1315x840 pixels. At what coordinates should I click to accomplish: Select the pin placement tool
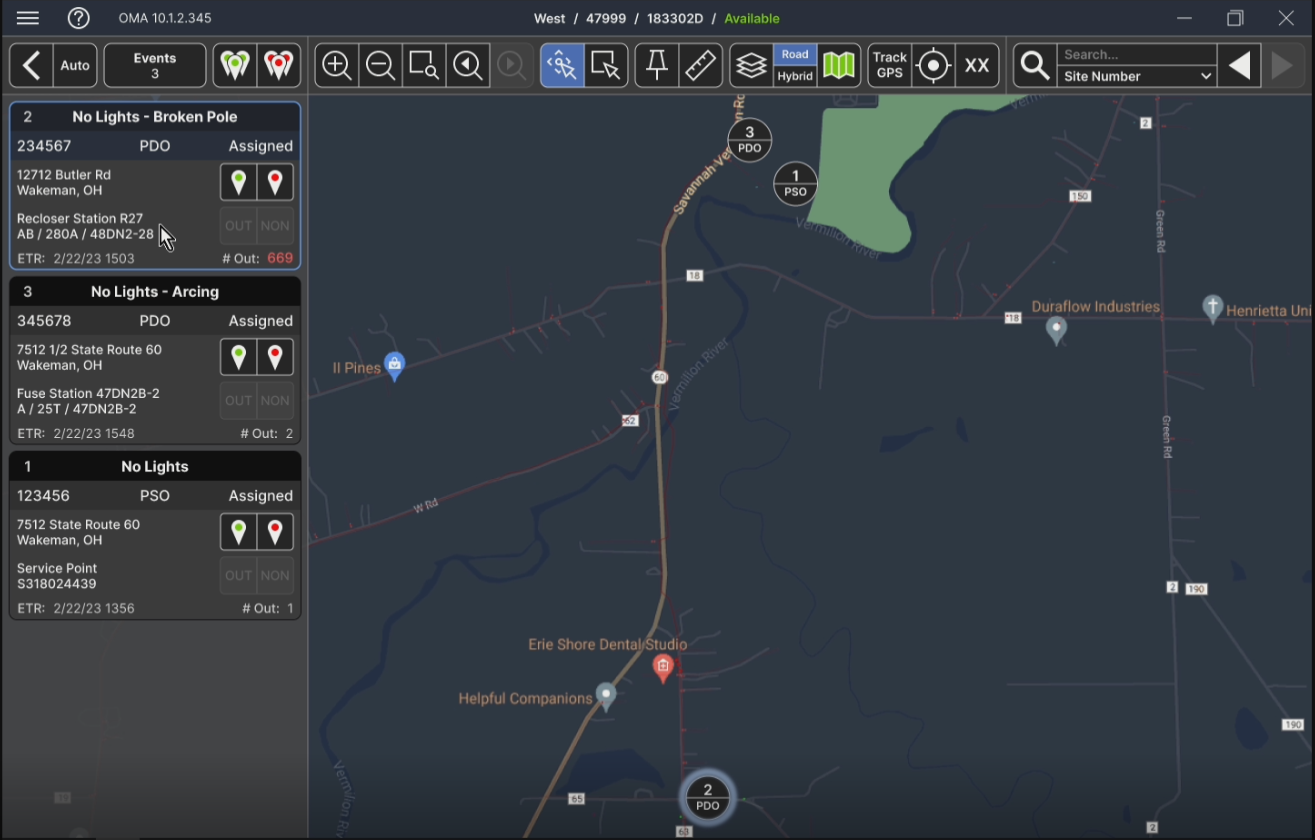656,65
